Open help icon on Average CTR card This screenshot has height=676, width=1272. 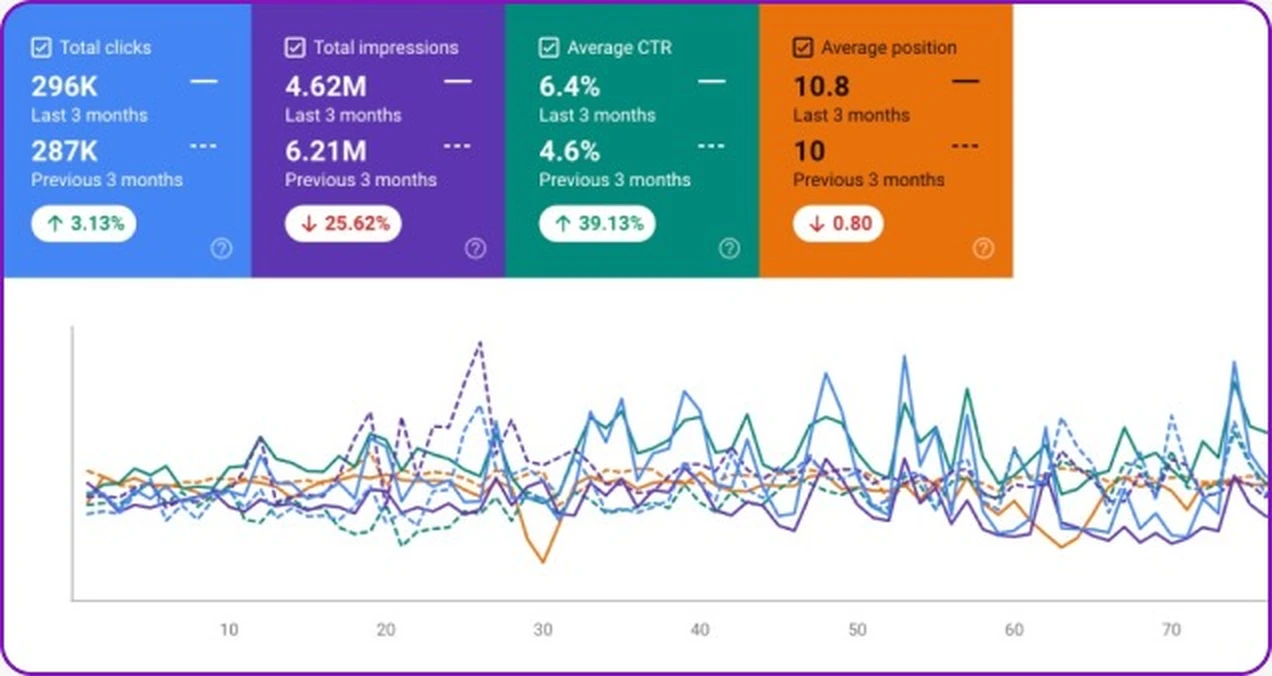(730, 249)
